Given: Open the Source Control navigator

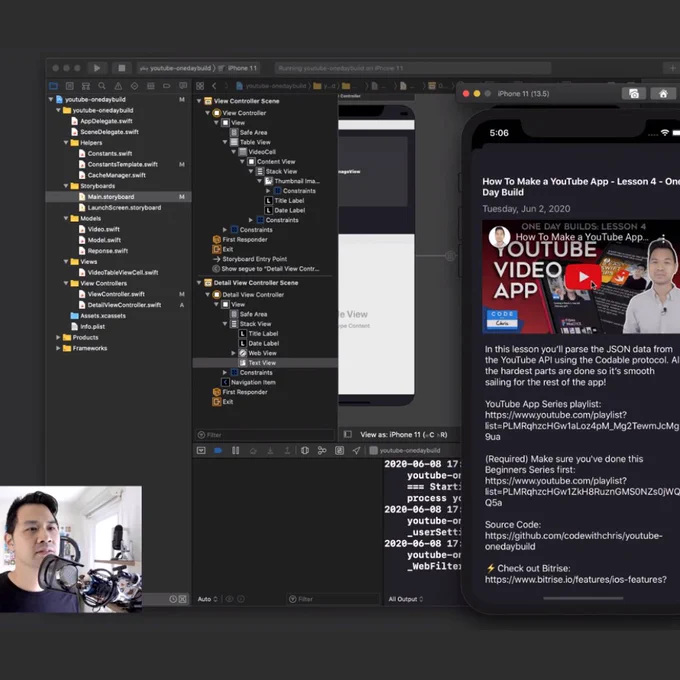Looking at the screenshot, I should (x=69, y=86).
